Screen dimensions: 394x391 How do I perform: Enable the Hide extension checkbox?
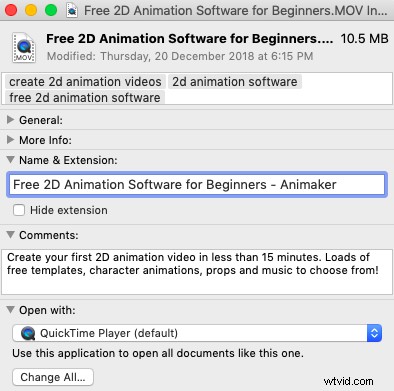coord(19,210)
